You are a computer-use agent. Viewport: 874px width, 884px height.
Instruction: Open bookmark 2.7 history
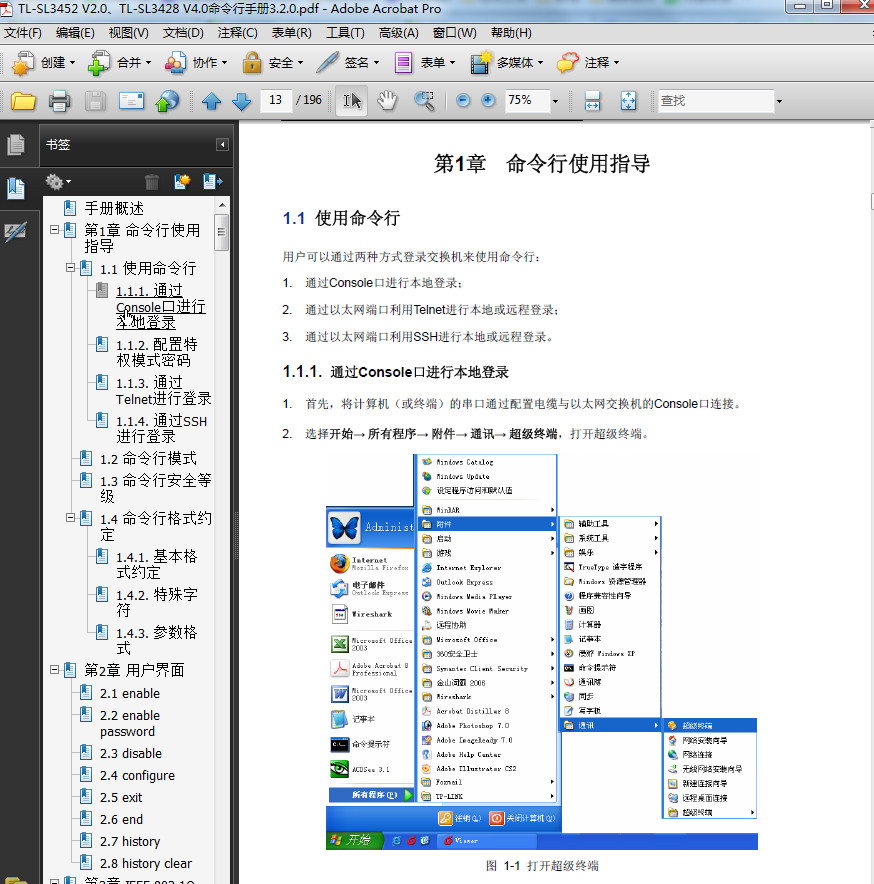[x=130, y=842]
